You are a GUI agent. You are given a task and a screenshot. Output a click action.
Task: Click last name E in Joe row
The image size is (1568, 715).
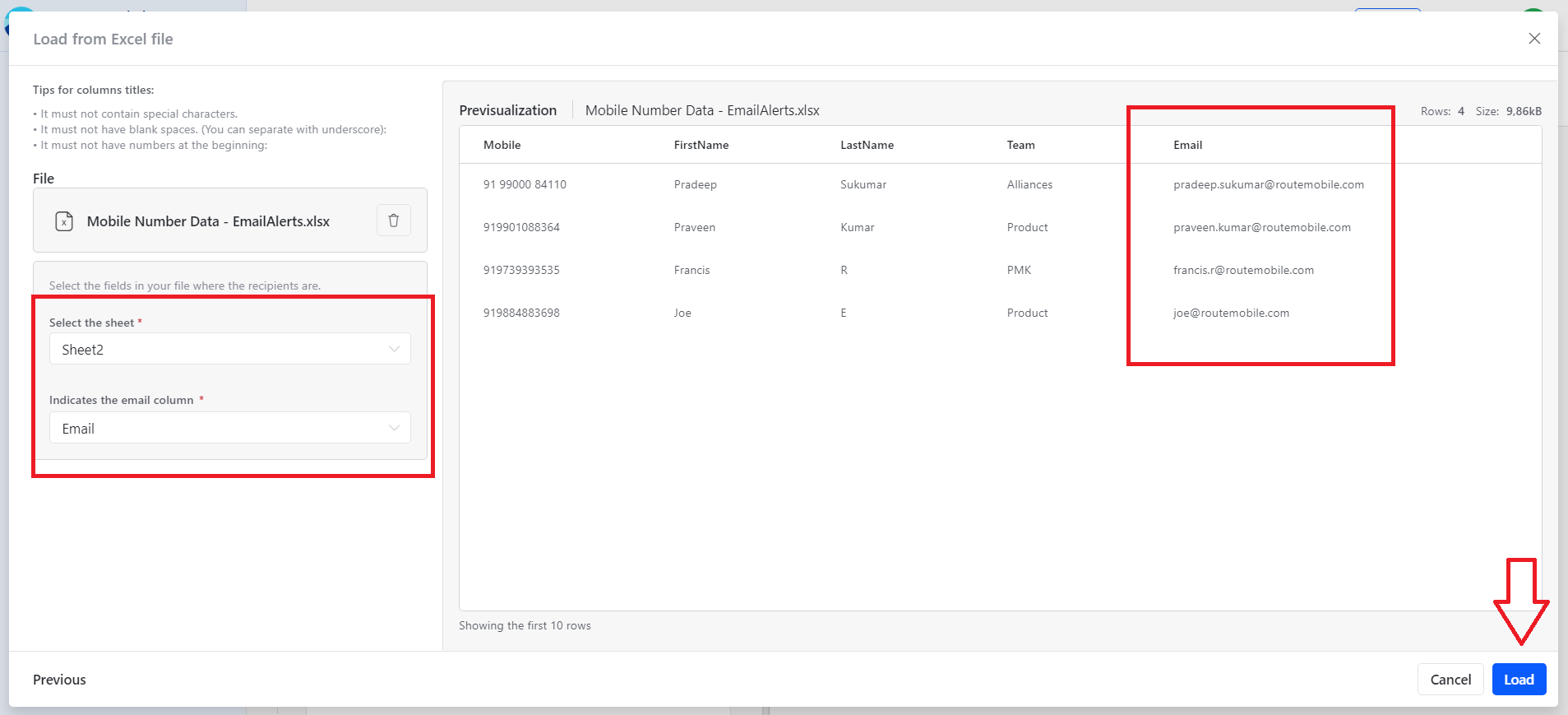(844, 313)
